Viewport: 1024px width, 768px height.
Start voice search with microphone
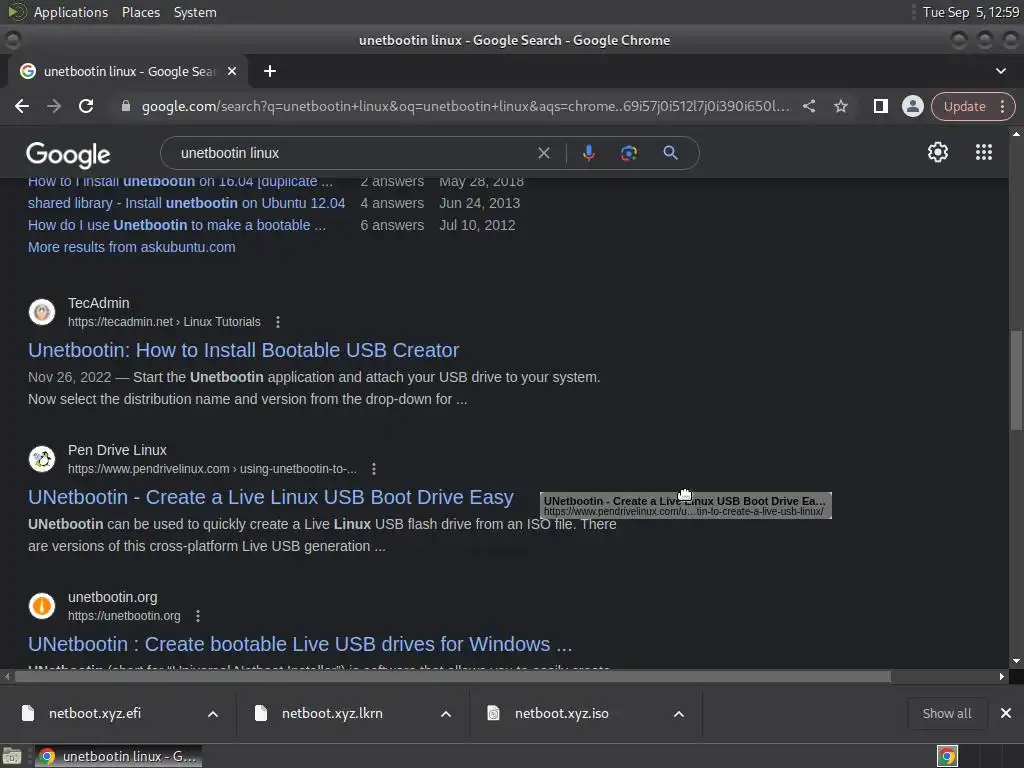588,153
